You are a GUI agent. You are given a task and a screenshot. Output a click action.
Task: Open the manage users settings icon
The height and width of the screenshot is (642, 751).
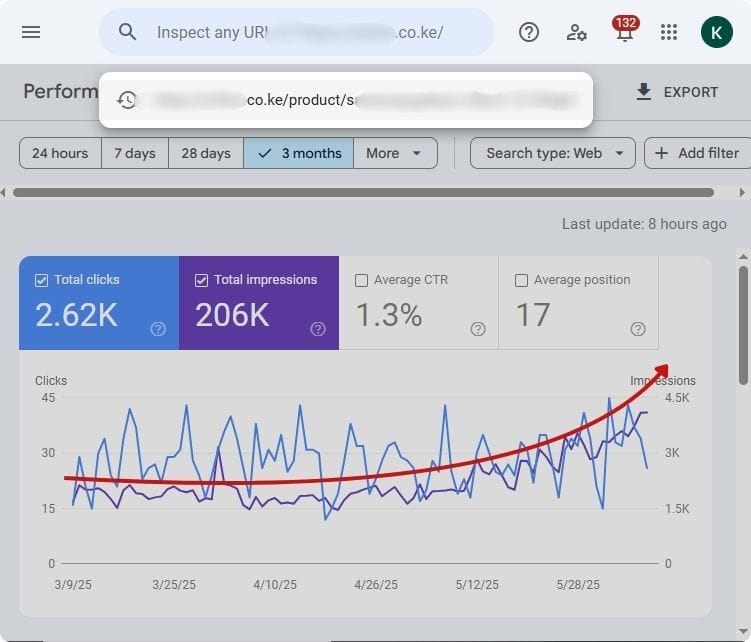[577, 32]
